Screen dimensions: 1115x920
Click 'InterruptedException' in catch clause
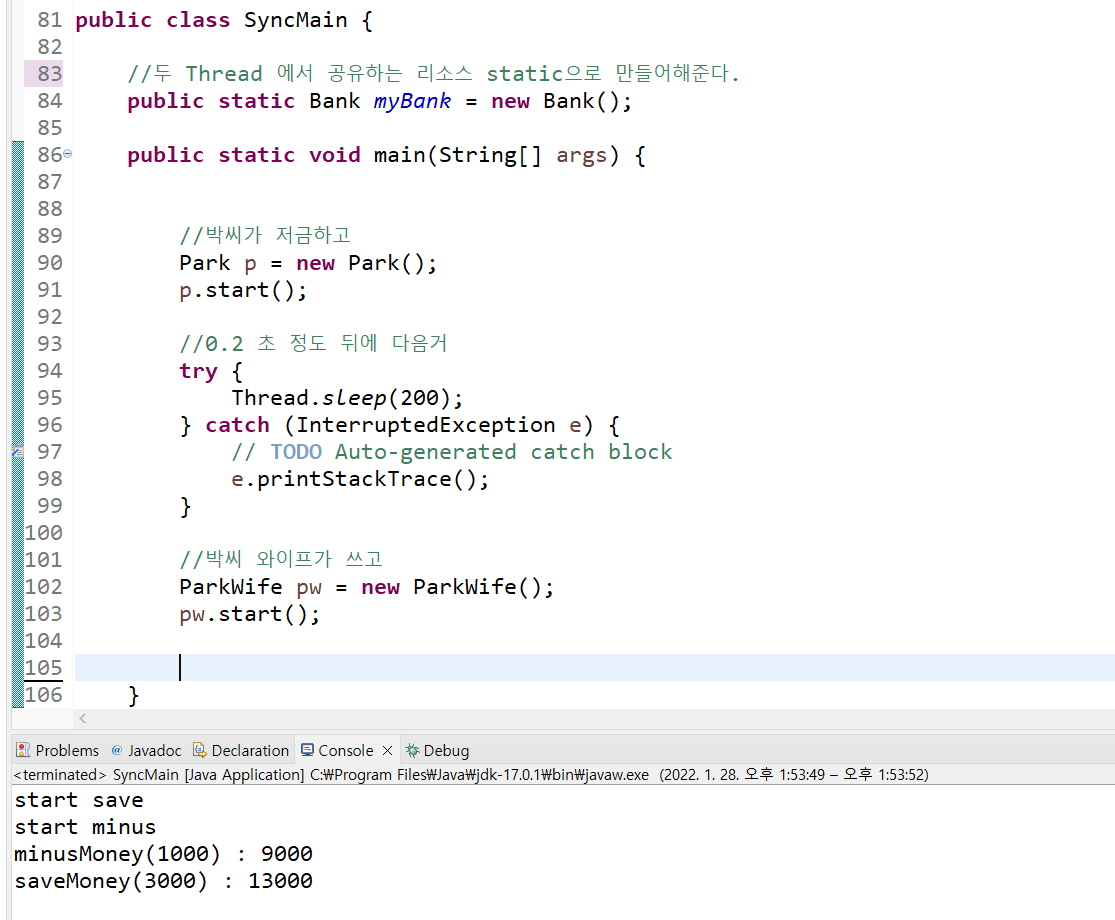(426, 425)
